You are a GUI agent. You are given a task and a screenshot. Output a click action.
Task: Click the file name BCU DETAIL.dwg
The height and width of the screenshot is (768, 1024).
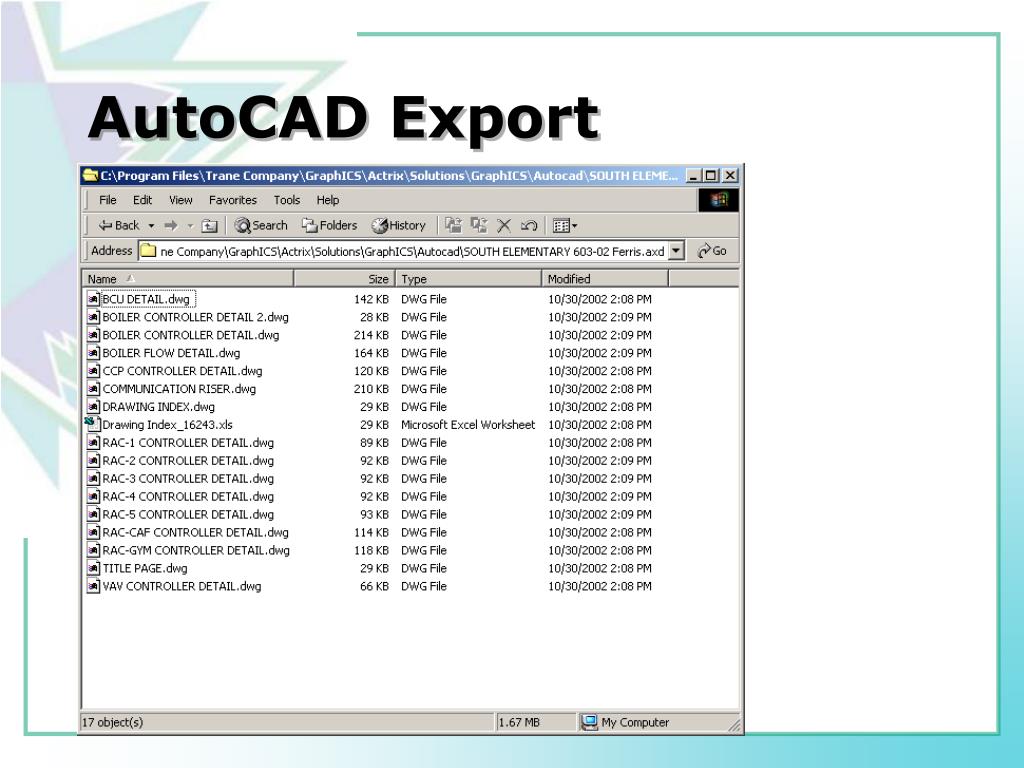[146, 299]
